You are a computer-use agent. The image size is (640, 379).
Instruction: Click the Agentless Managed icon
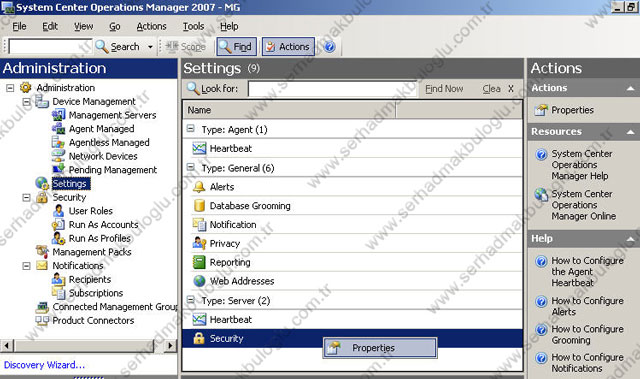coord(58,142)
